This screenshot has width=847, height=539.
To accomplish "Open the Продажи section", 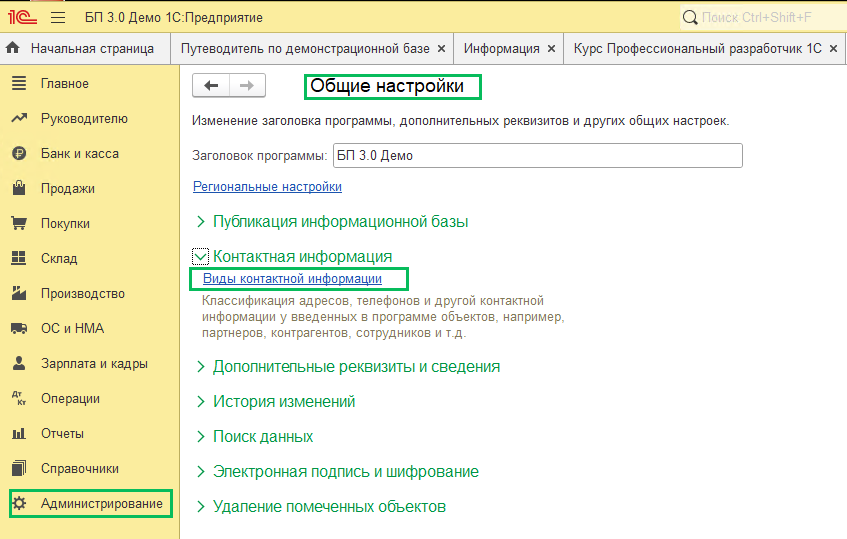I will [68, 188].
